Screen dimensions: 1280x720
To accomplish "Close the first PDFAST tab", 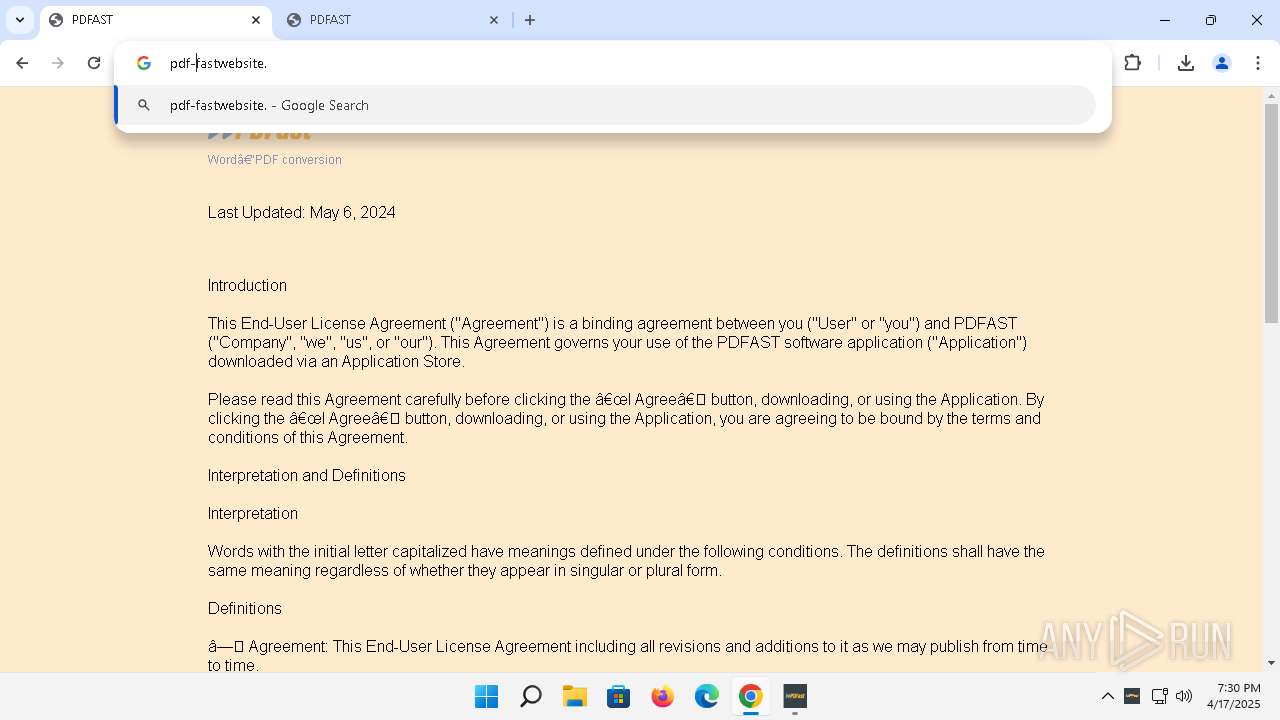I will (x=256, y=20).
